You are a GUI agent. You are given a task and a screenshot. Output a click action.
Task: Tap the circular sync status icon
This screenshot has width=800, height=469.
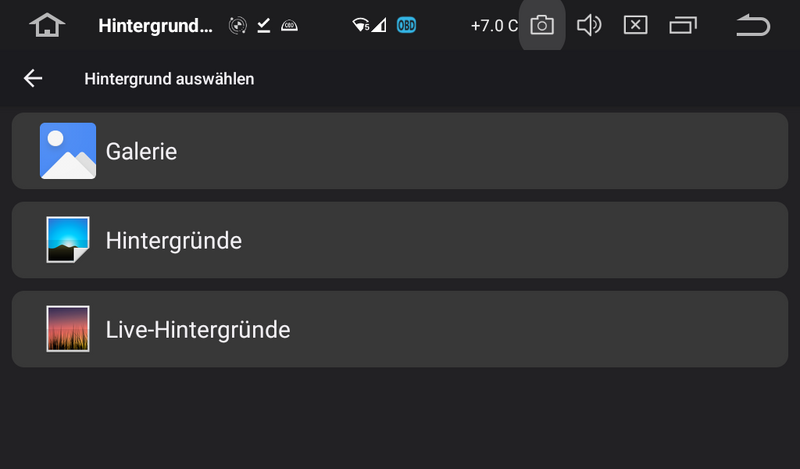pos(237,26)
